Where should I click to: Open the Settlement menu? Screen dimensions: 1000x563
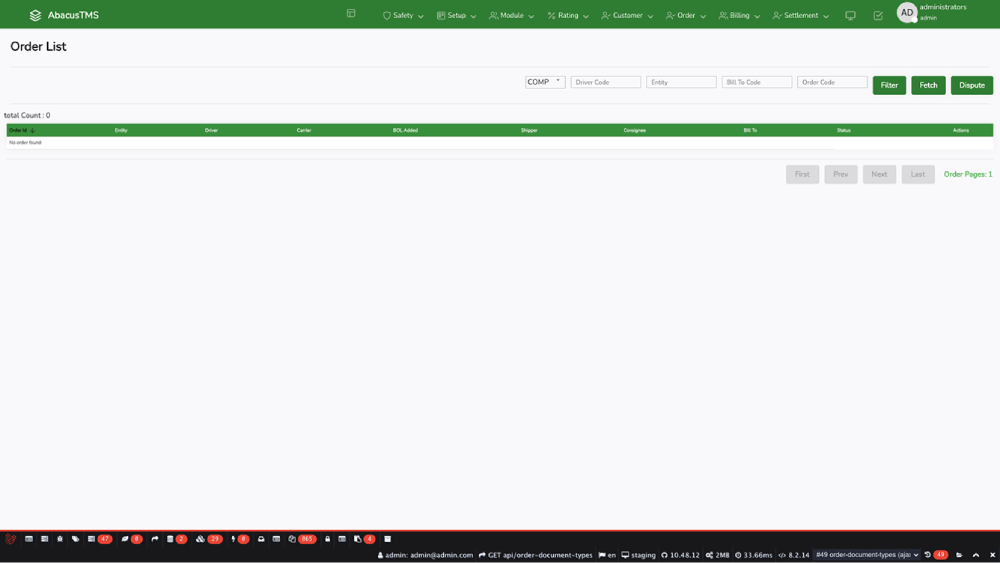point(800,16)
